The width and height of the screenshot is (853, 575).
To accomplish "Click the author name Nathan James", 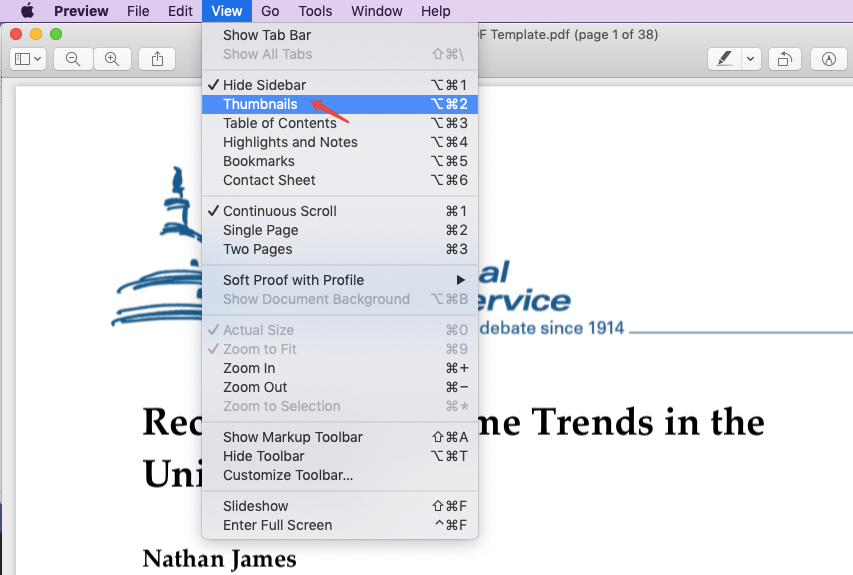I will (220, 559).
